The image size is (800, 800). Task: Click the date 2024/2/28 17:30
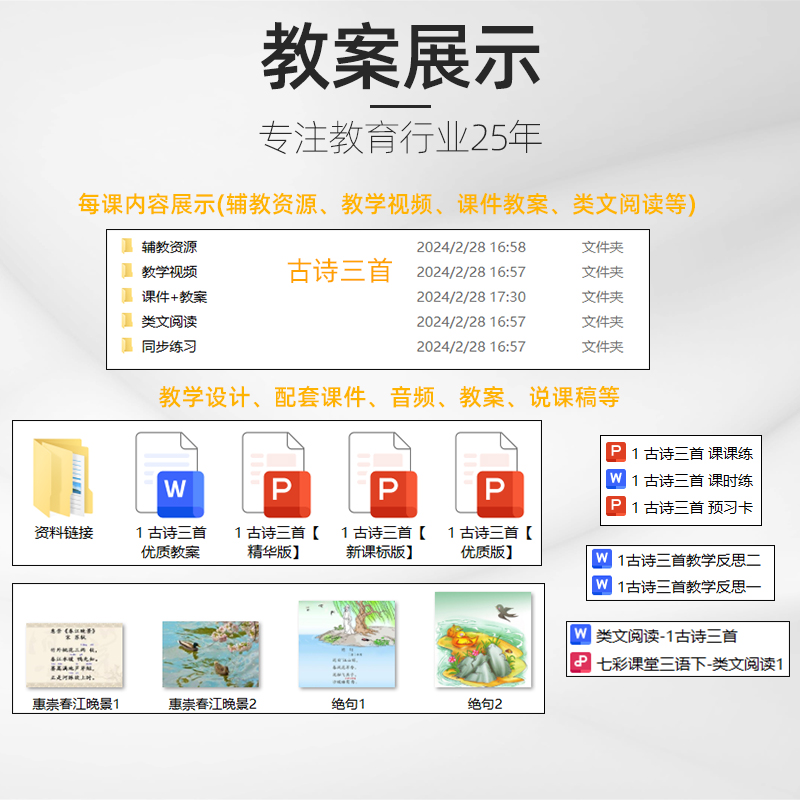coord(471,297)
